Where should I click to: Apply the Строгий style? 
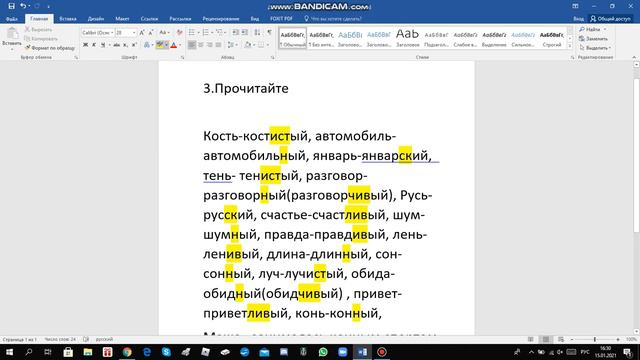[x=551, y=38]
